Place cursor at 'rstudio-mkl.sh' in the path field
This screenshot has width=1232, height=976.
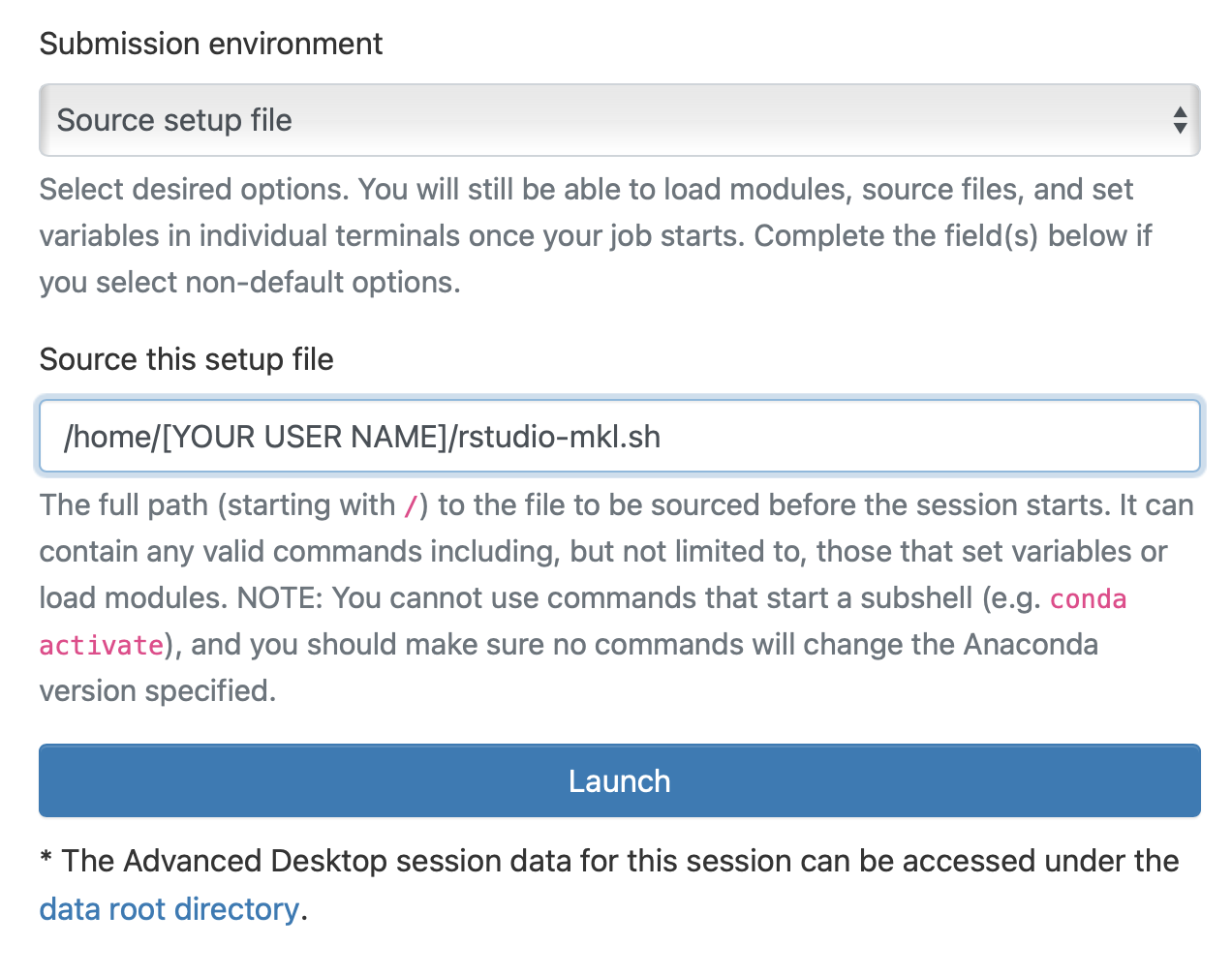point(559,437)
